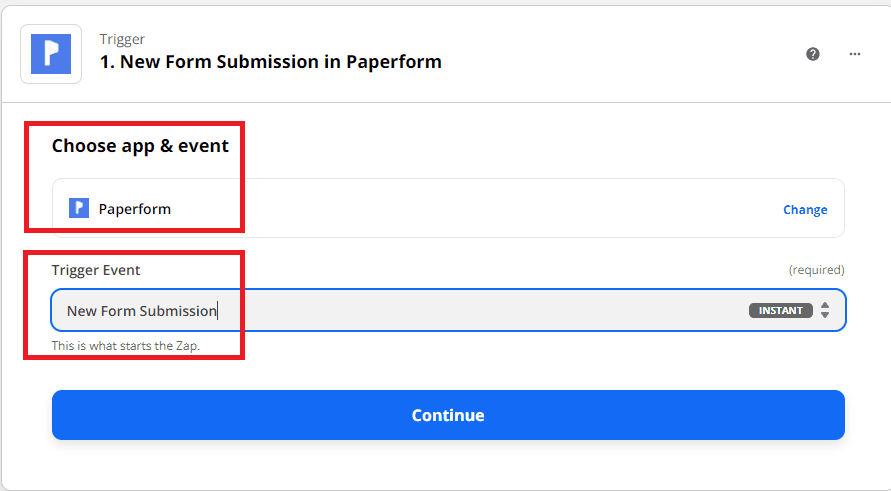891x491 pixels.
Task: Collapse the 'Choose app & event' section heading
Action: click(140, 146)
